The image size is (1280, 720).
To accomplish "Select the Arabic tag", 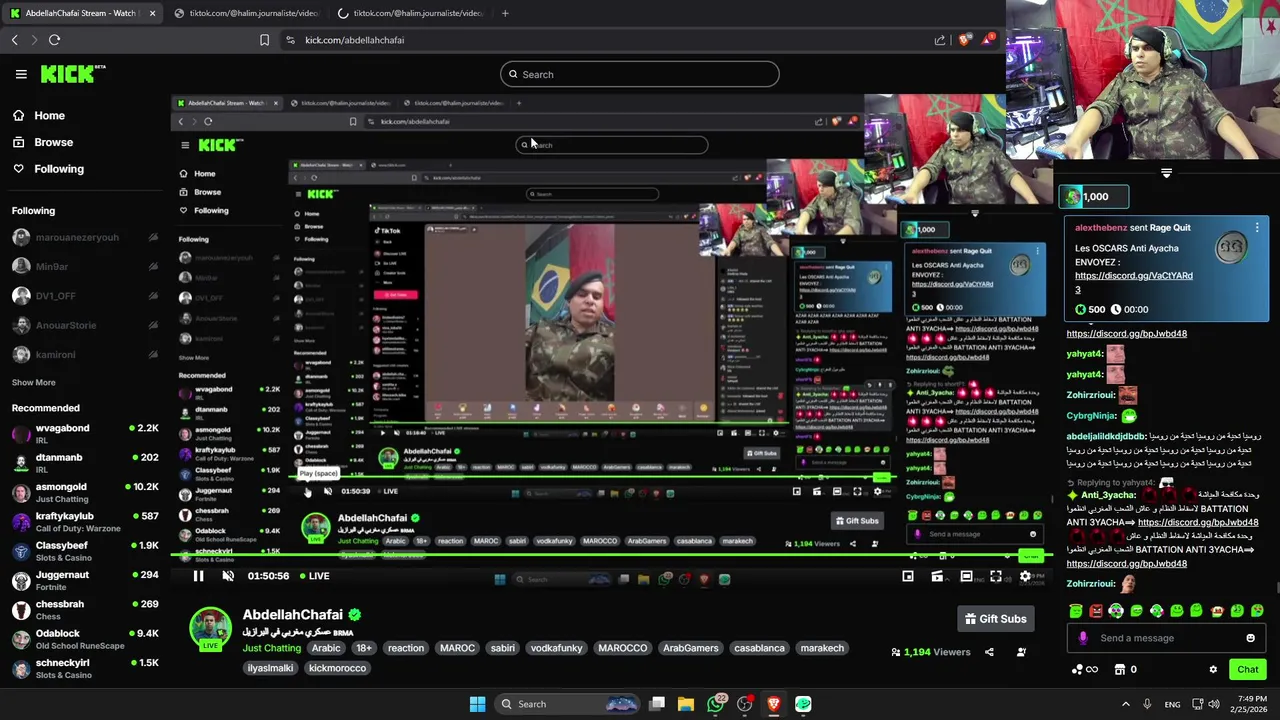I will point(326,648).
